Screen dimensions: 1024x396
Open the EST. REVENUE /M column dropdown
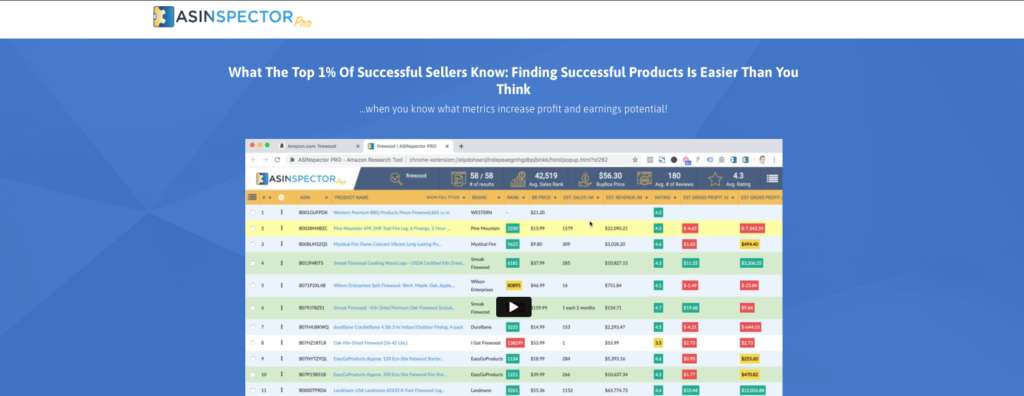[647, 197]
